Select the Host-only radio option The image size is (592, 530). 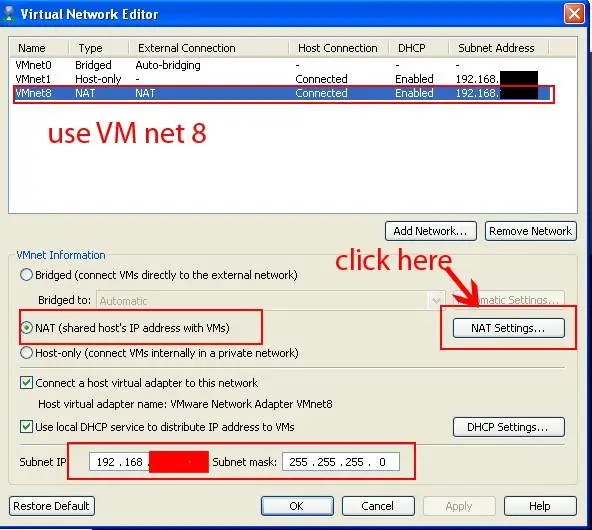pyautogui.click(x=26, y=353)
